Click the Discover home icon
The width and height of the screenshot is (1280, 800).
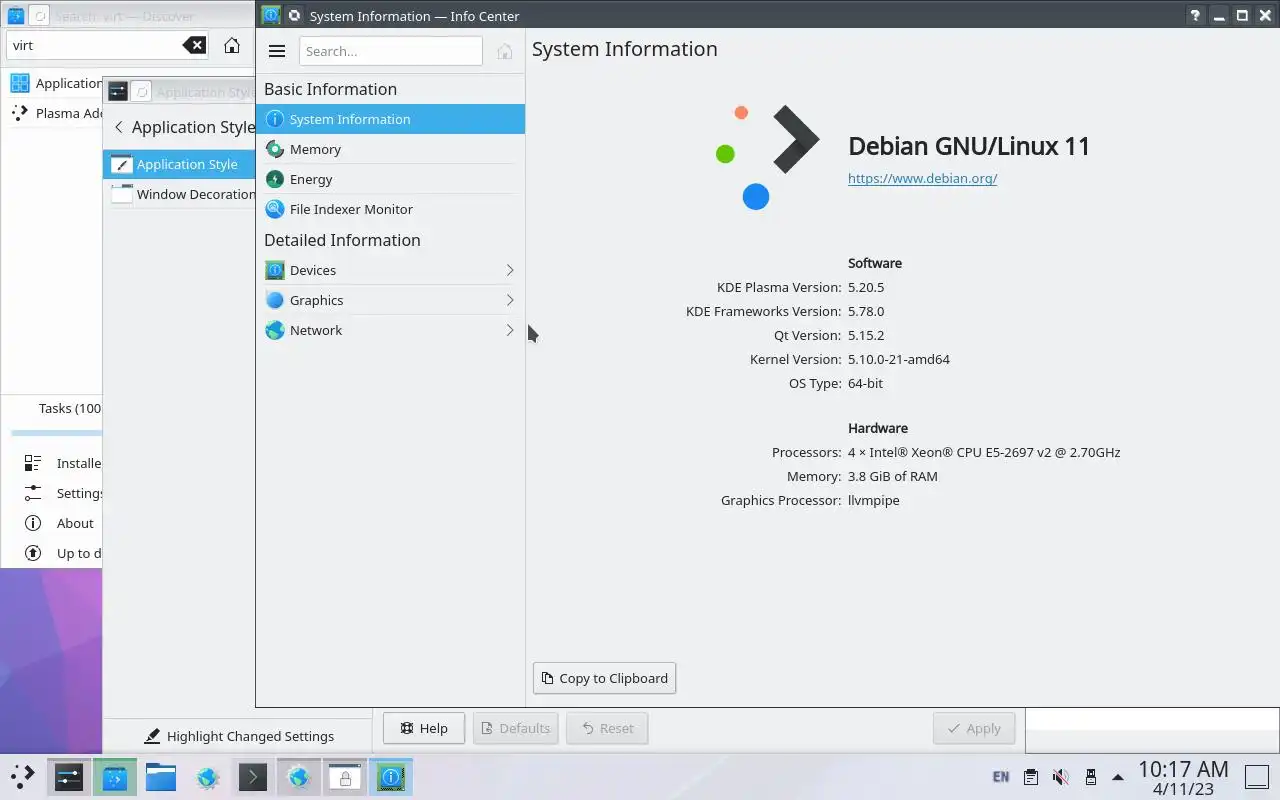coord(232,45)
